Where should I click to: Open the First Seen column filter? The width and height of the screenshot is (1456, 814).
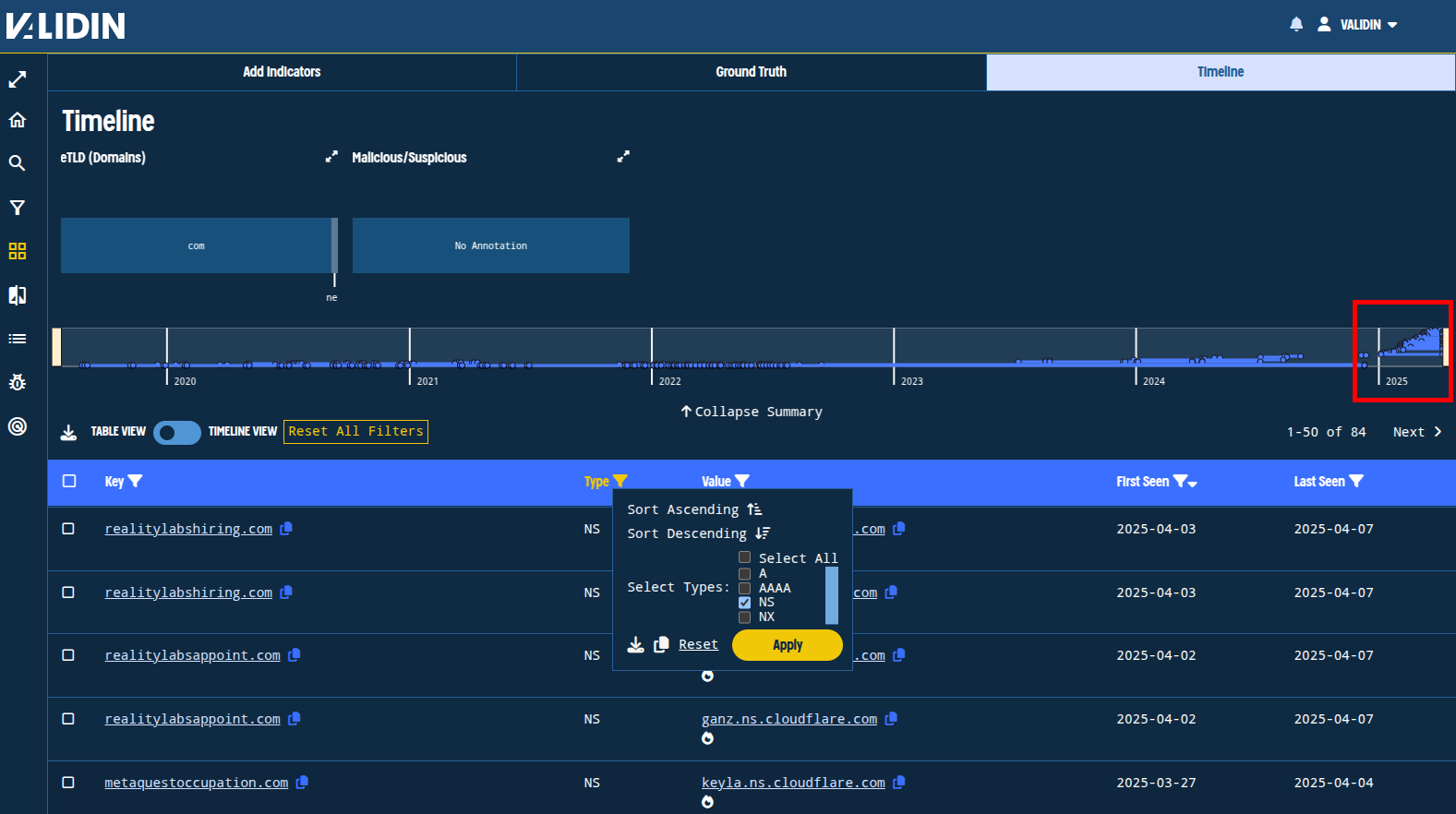(1180, 481)
